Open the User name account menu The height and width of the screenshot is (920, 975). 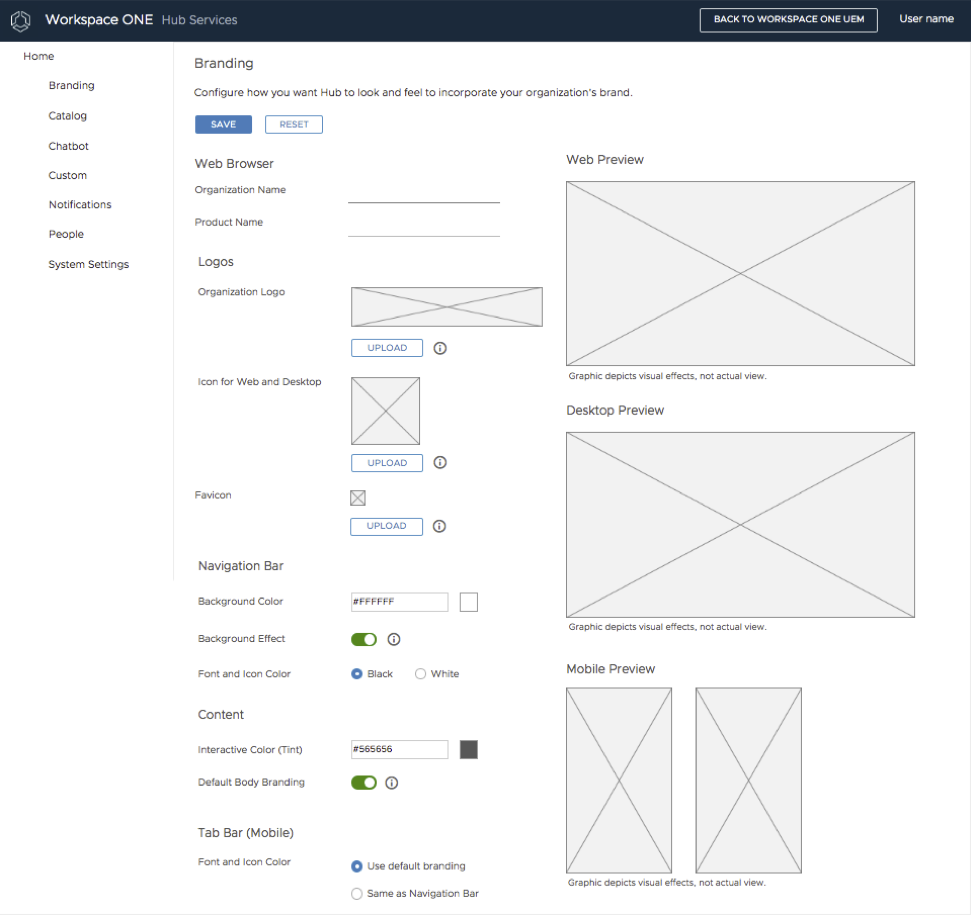(926, 19)
